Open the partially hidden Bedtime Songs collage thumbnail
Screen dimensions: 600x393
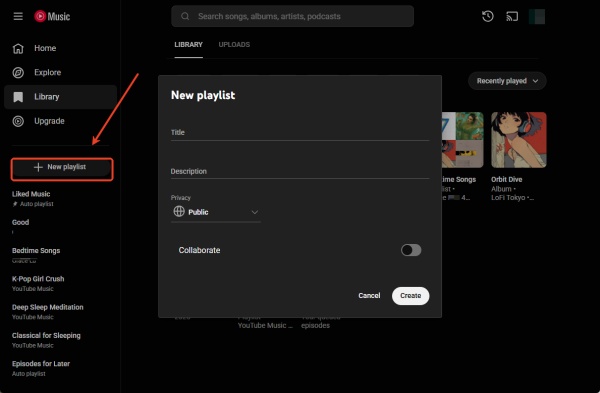coord(463,140)
